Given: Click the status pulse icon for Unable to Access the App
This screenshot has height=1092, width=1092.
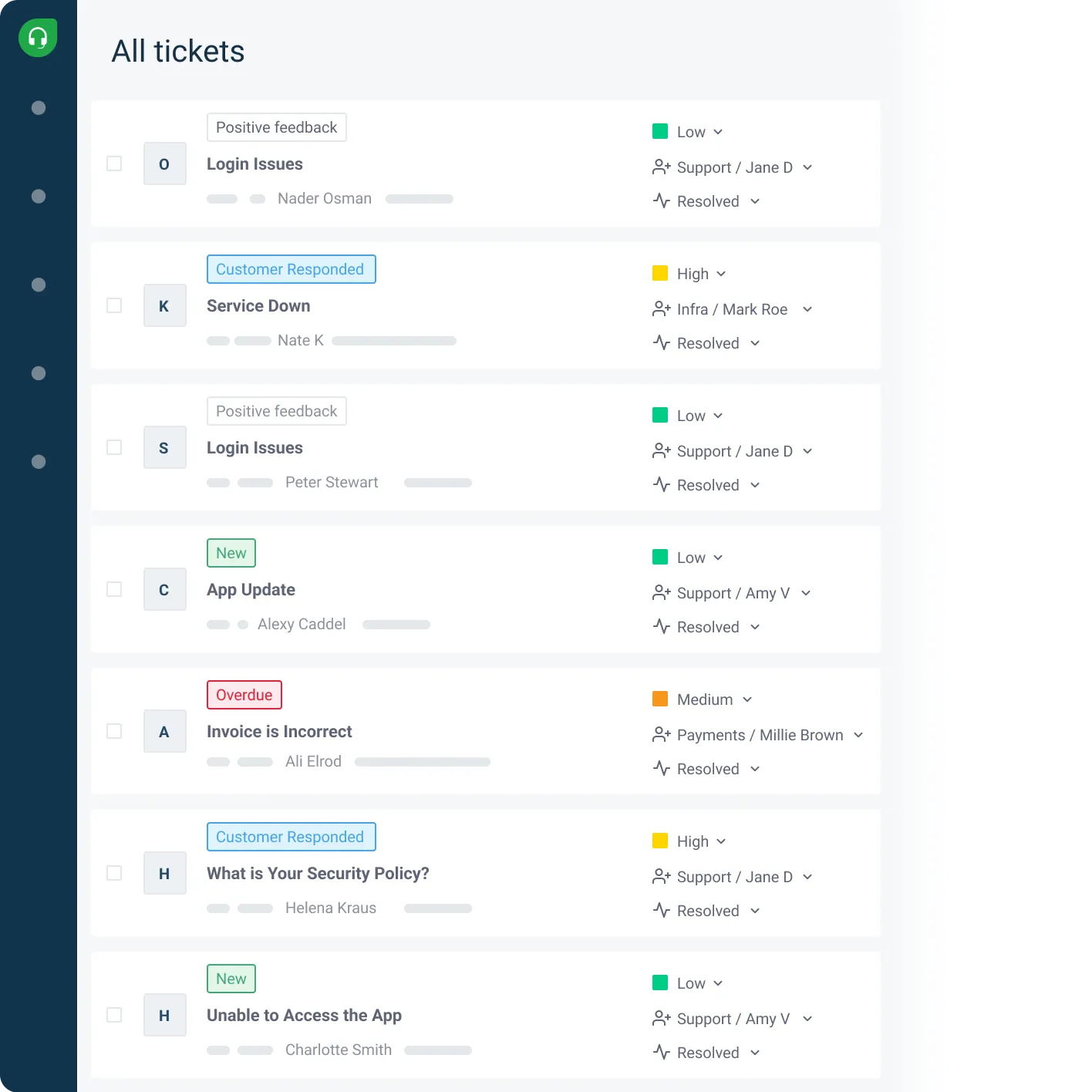Looking at the screenshot, I should [661, 1053].
